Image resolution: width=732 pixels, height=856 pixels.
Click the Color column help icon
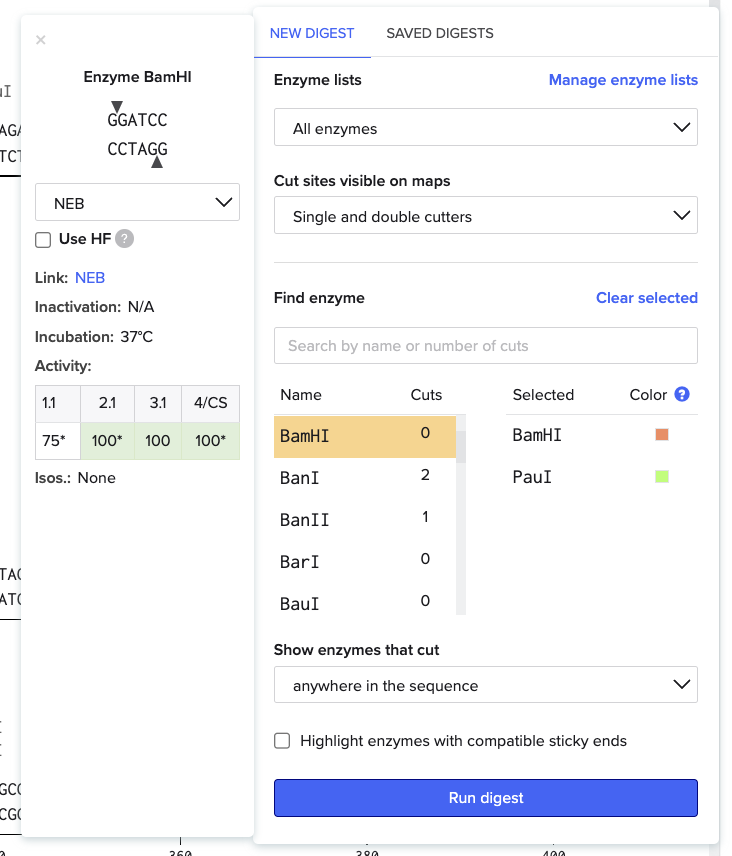(x=682, y=395)
